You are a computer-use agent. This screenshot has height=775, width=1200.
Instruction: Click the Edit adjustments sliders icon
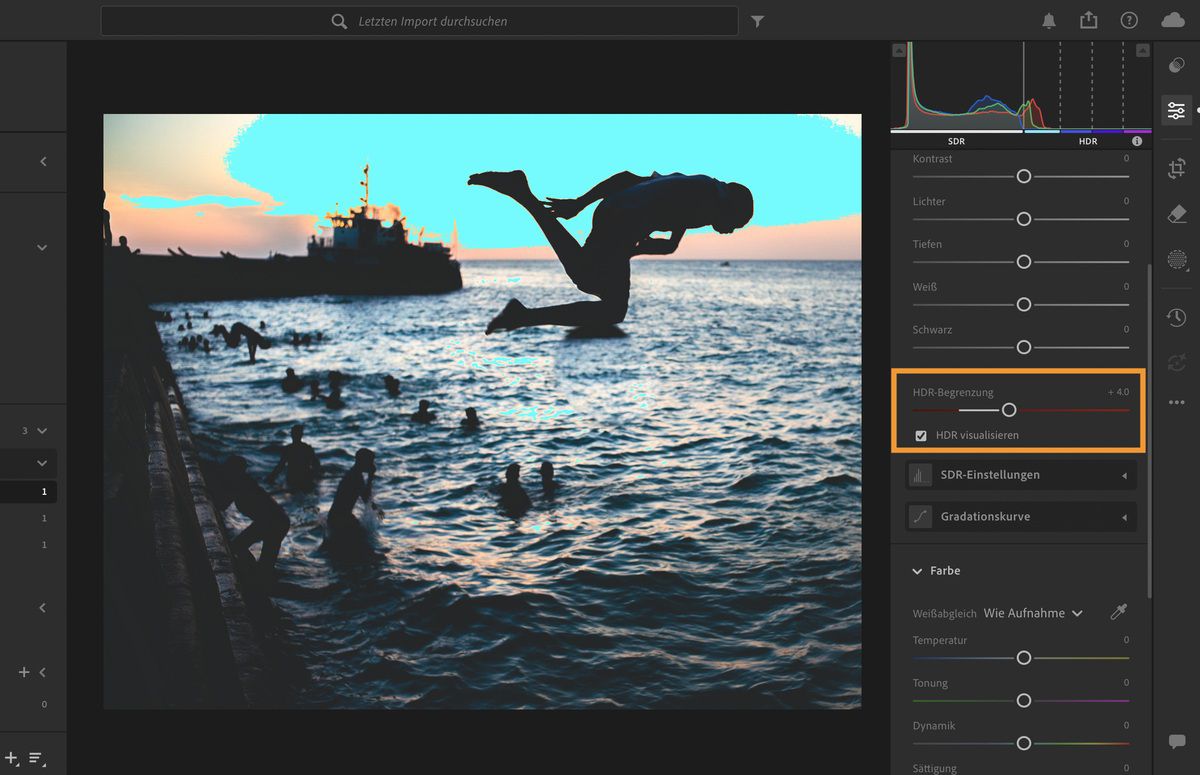pyautogui.click(x=1176, y=110)
